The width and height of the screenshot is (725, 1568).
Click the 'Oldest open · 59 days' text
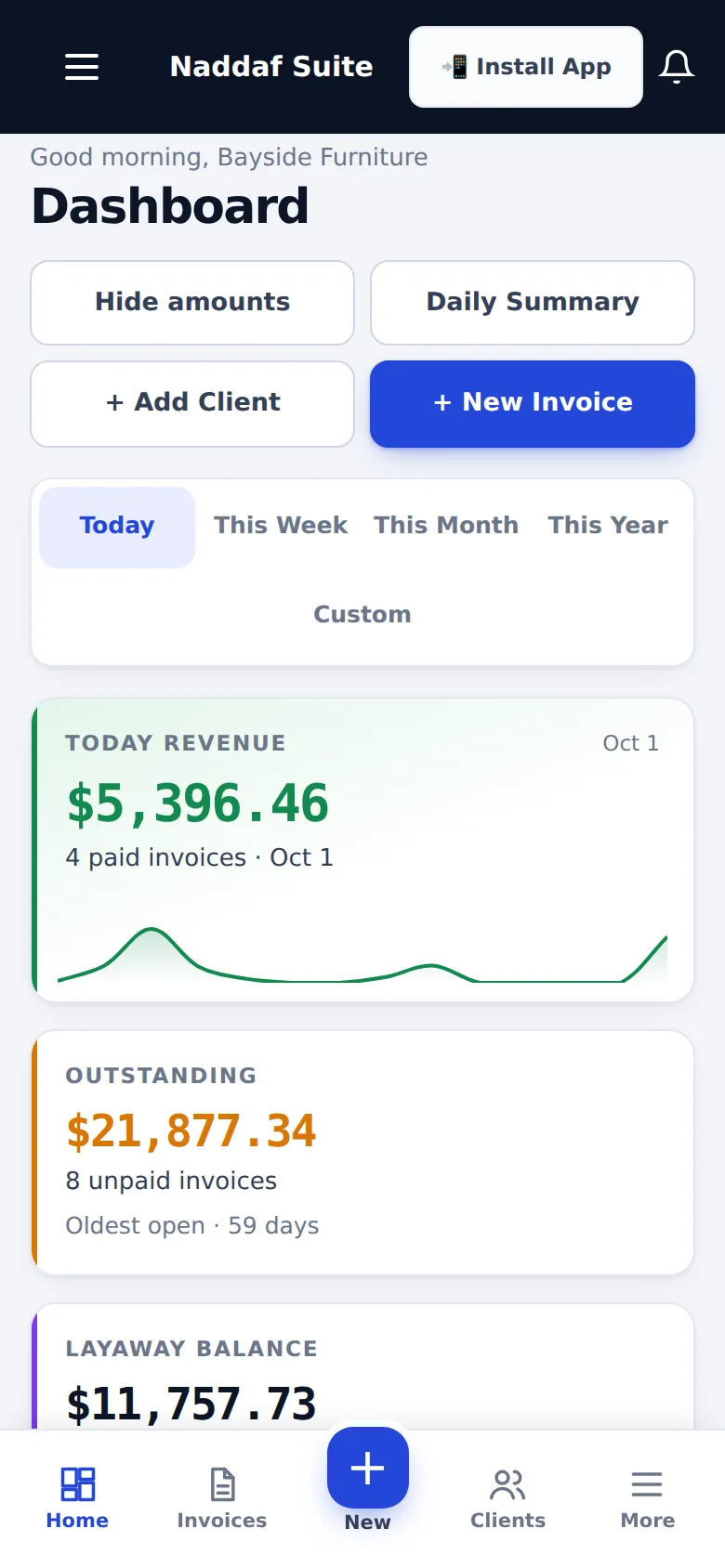[x=192, y=1225]
